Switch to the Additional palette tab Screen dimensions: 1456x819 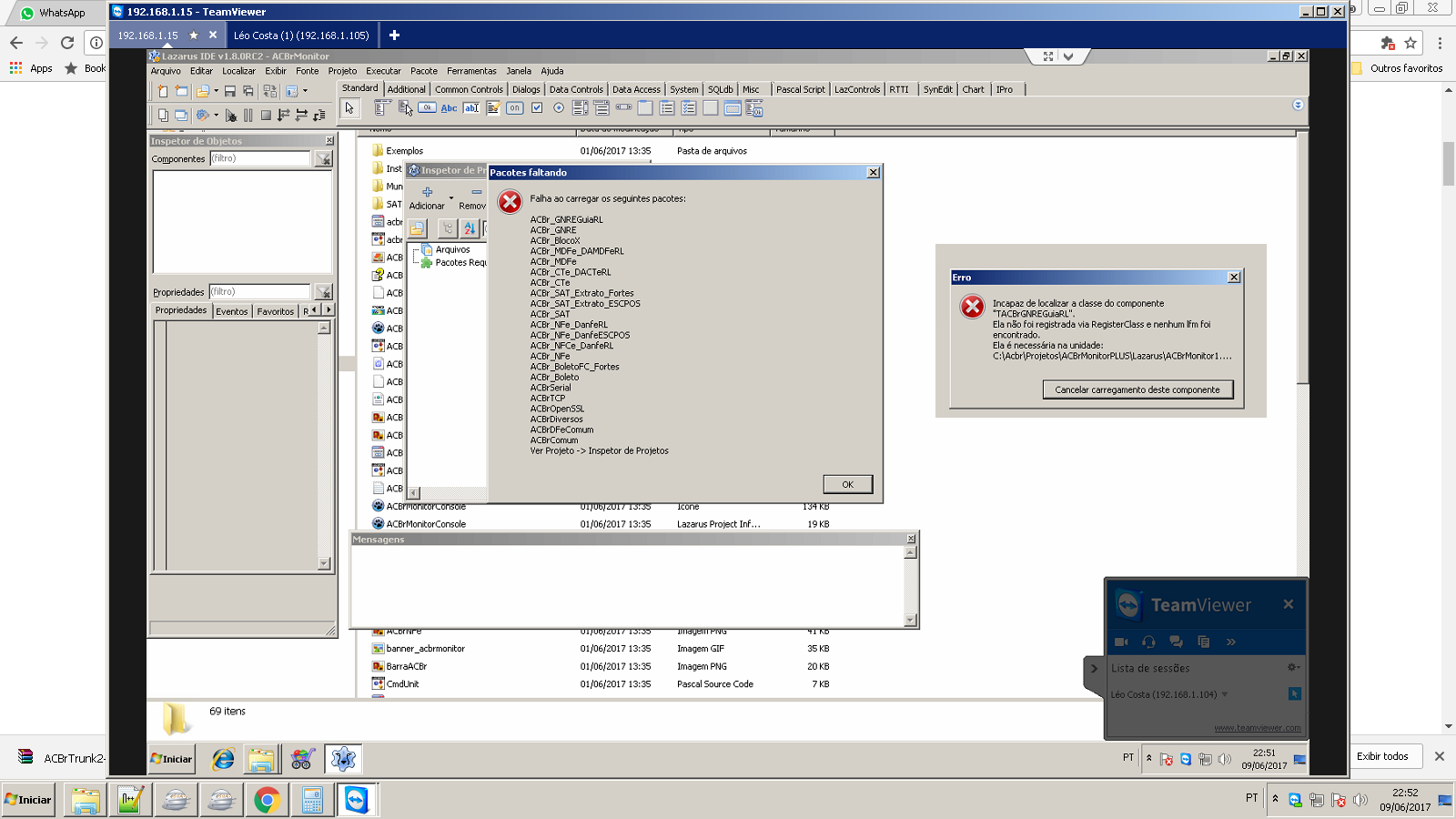406,89
